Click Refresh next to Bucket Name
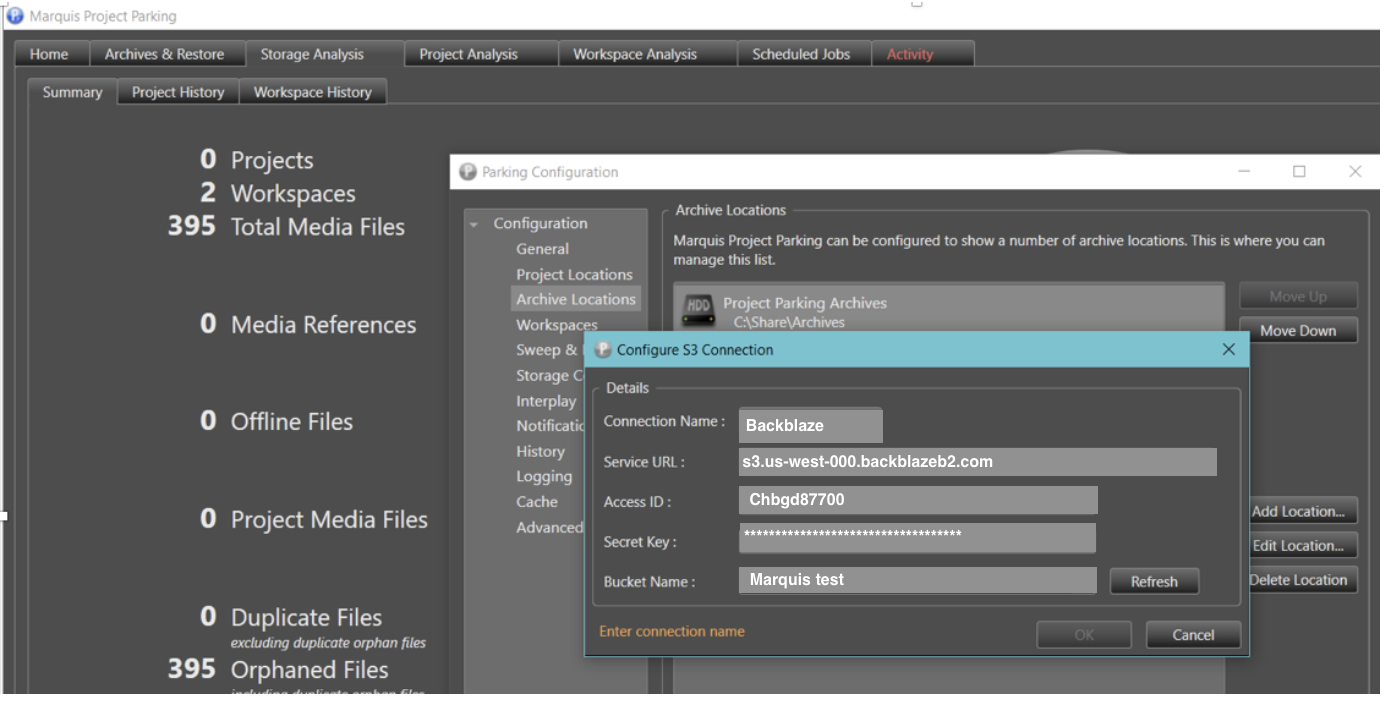 pos(1154,581)
